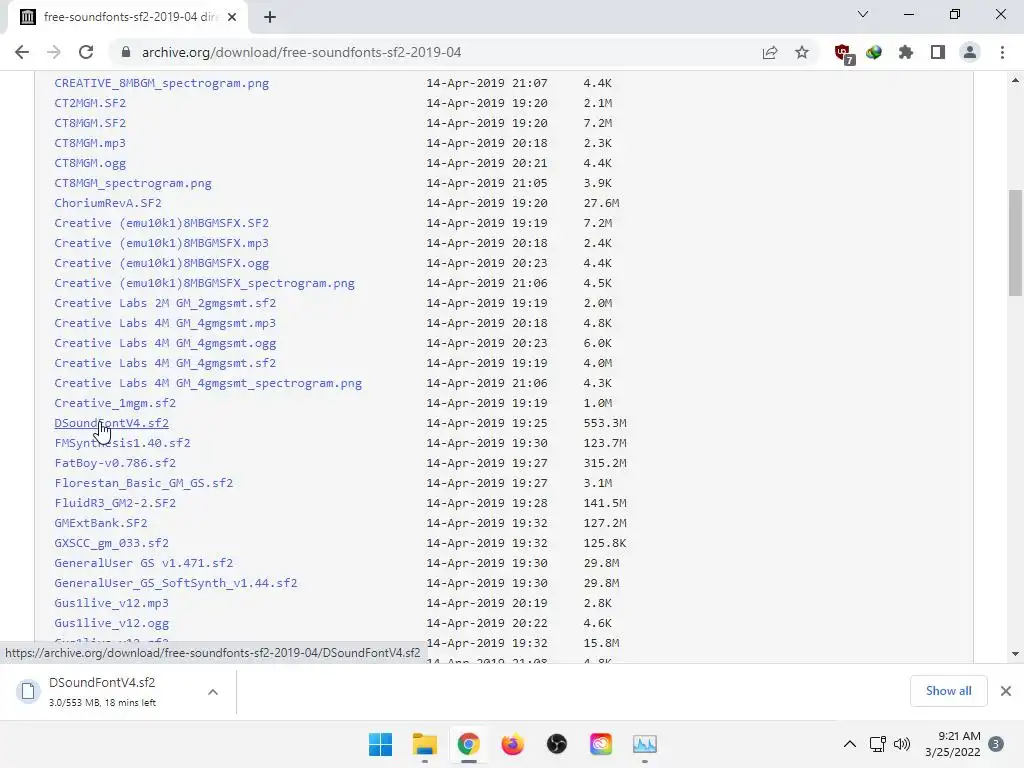Open GMExtBank.SF2 link
1024x768 pixels.
[101, 523]
